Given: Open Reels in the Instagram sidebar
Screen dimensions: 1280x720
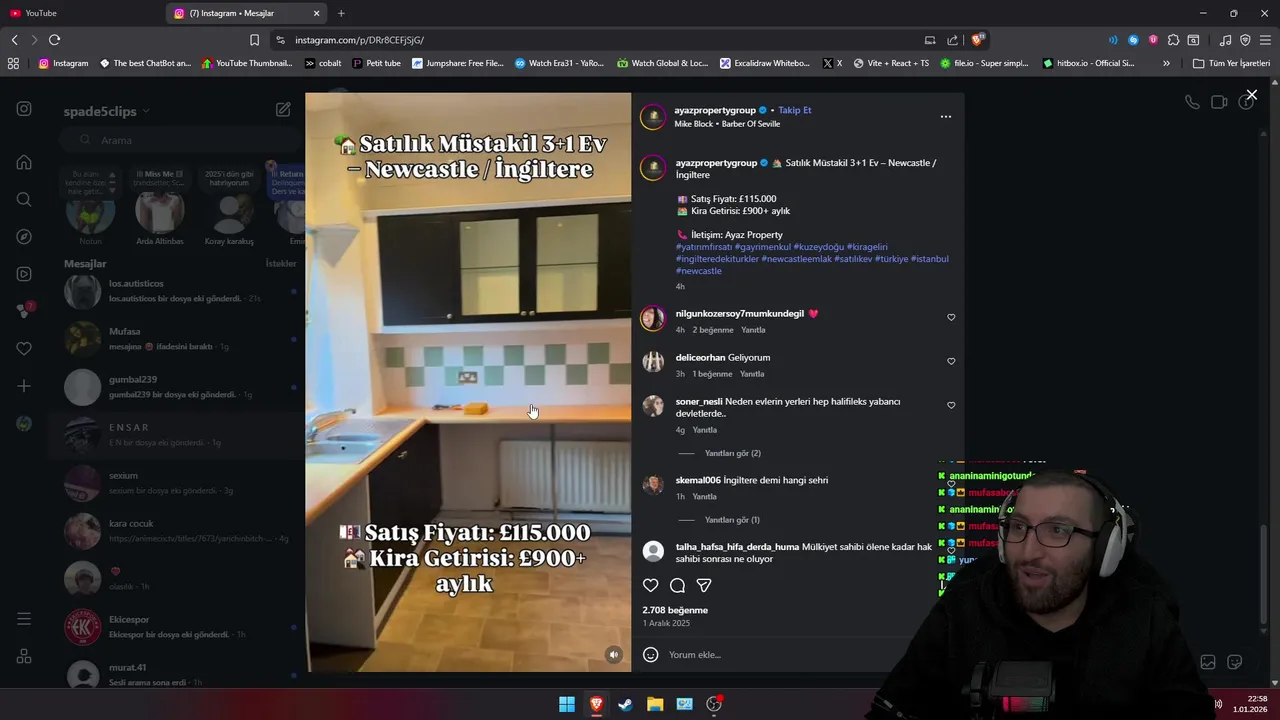Looking at the screenshot, I should pyautogui.click(x=24, y=274).
